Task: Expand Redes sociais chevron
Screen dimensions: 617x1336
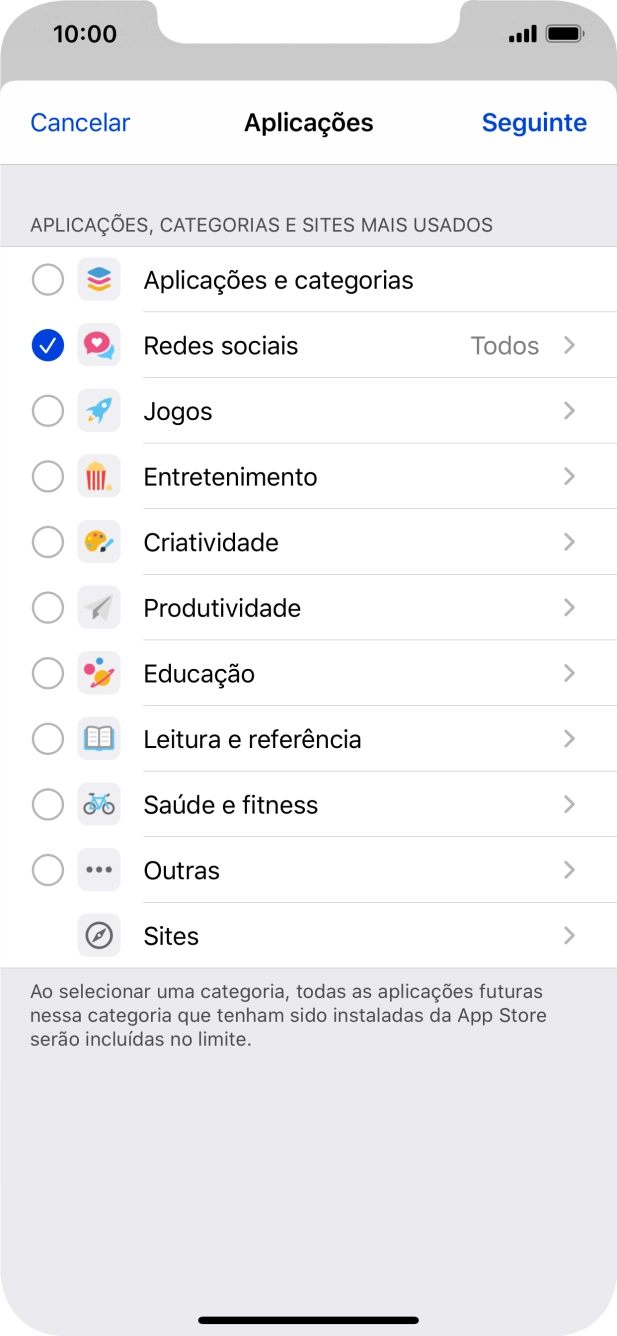Action: point(569,346)
